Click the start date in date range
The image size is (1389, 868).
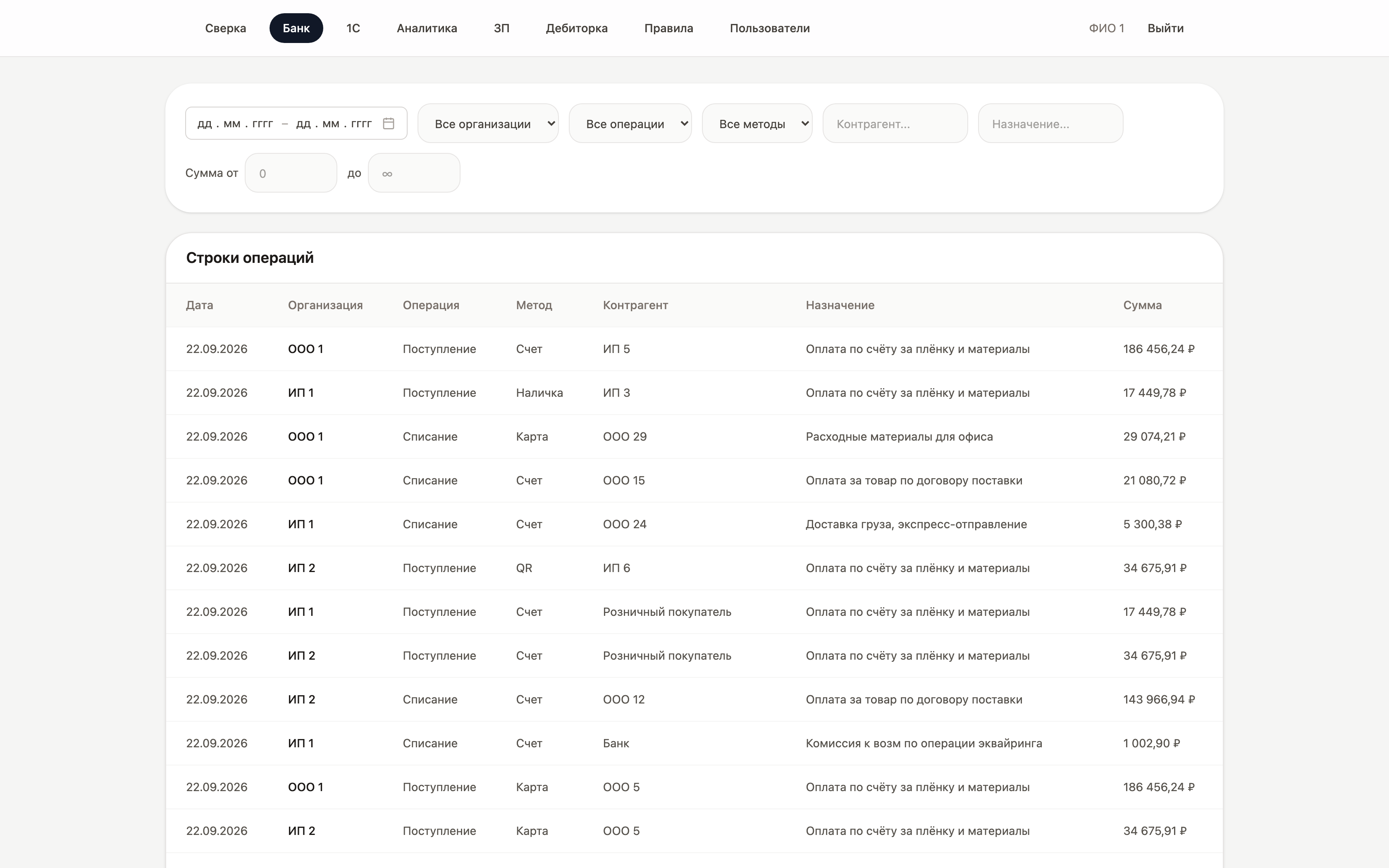pyautogui.click(x=235, y=124)
